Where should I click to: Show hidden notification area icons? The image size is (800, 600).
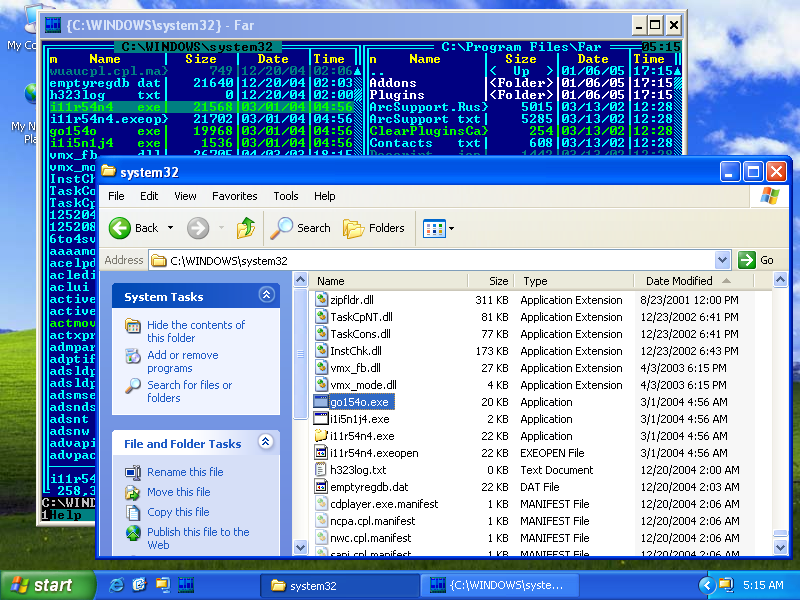click(x=707, y=585)
